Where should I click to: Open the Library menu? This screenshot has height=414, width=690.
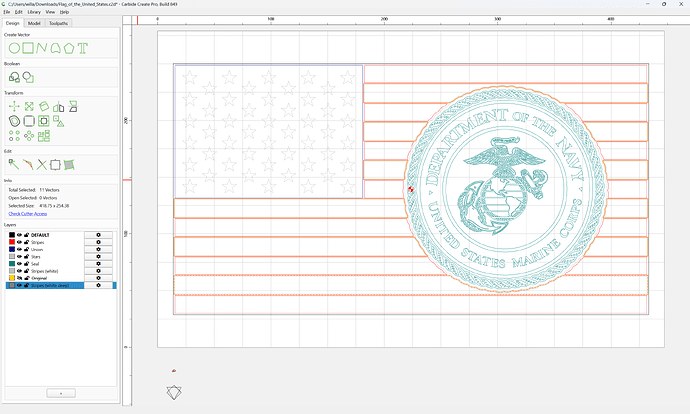[x=34, y=12]
